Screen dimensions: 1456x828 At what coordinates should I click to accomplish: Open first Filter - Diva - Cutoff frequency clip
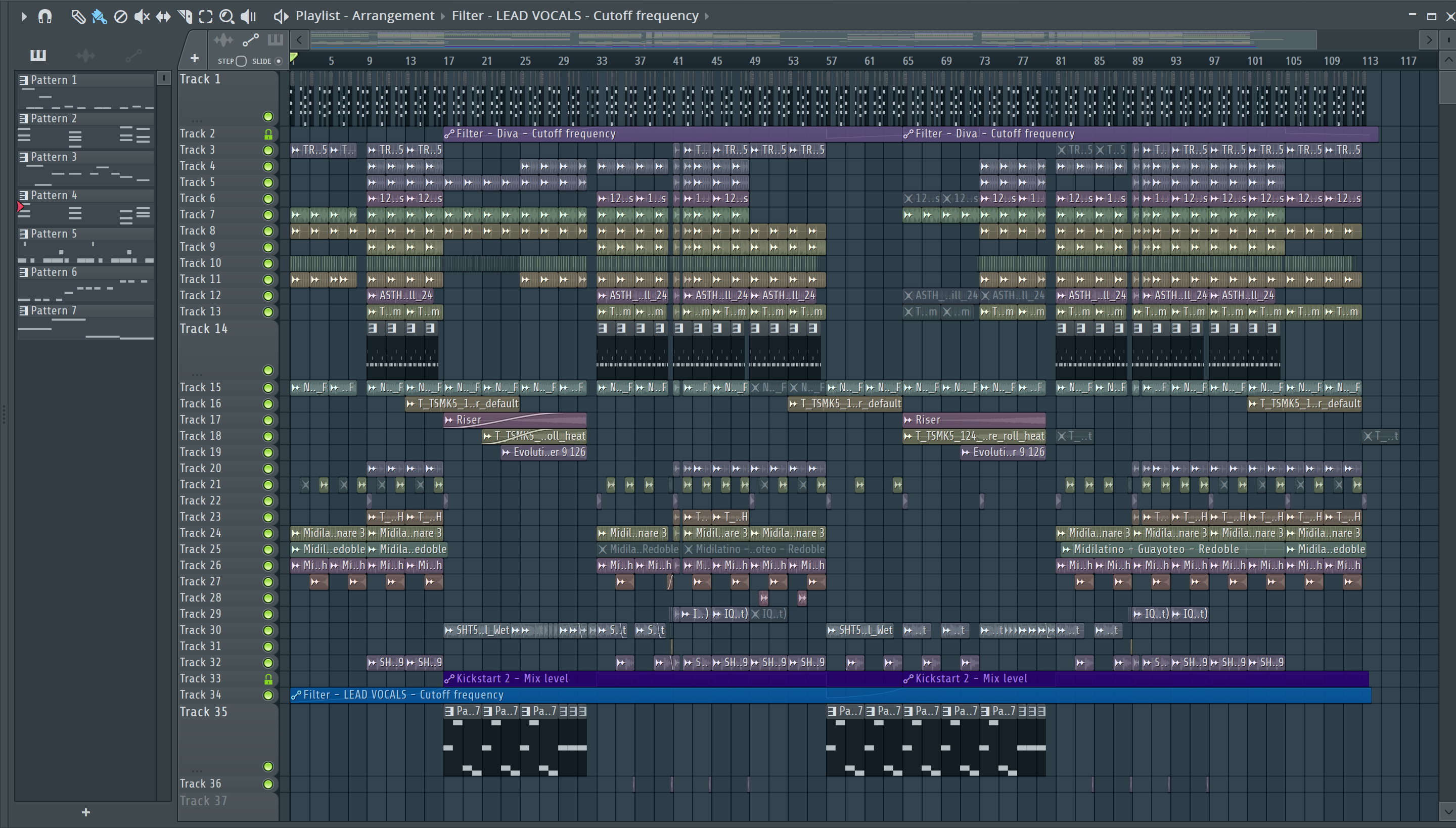point(673,133)
